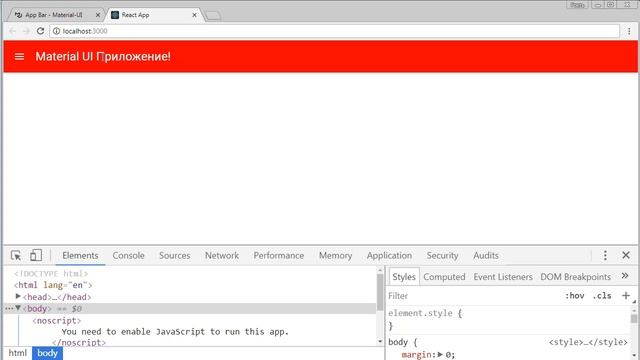
Task: Select the DOCTYPE html row
Action: pyautogui.click(x=190, y=273)
